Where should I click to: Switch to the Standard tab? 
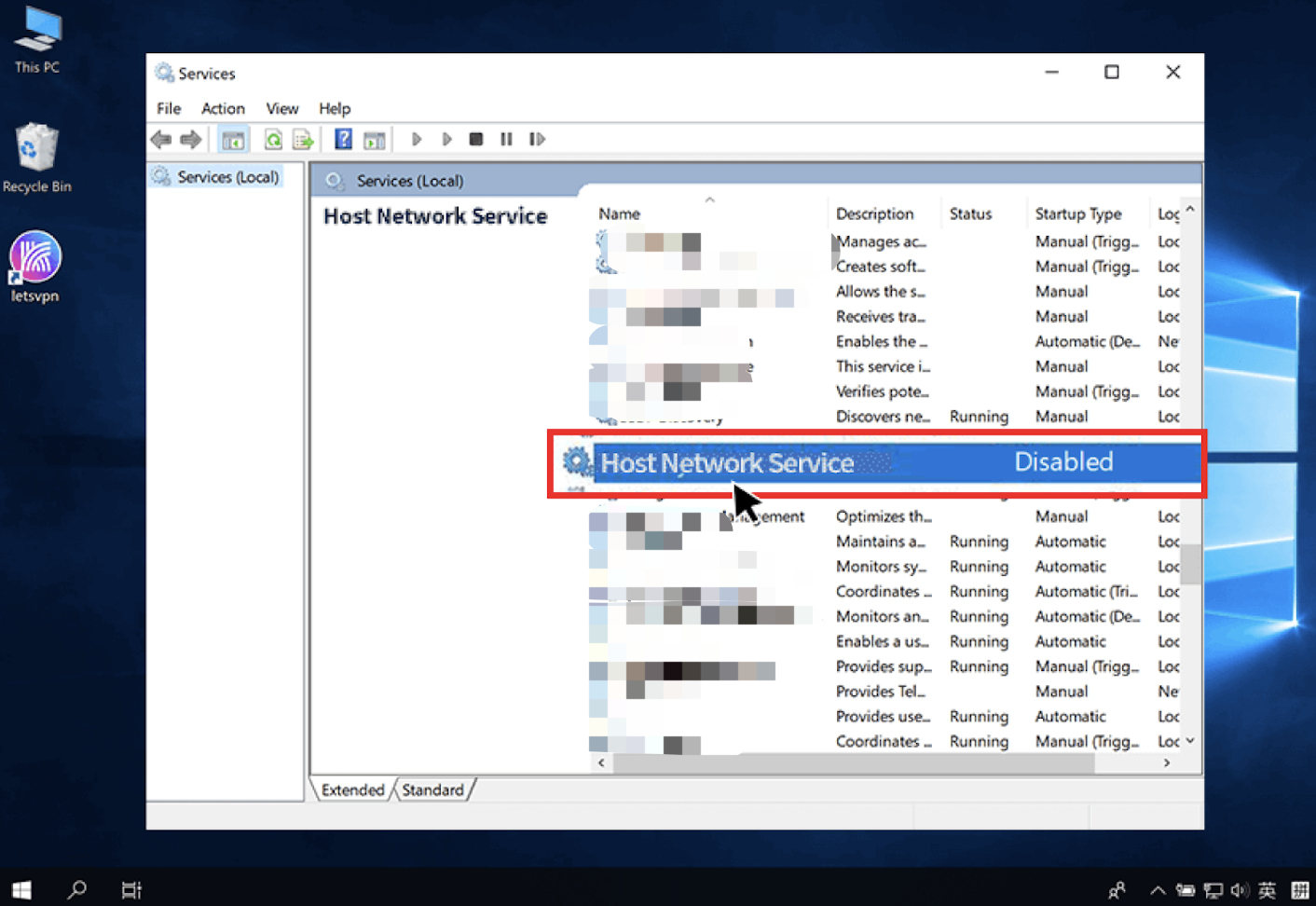coord(433,789)
